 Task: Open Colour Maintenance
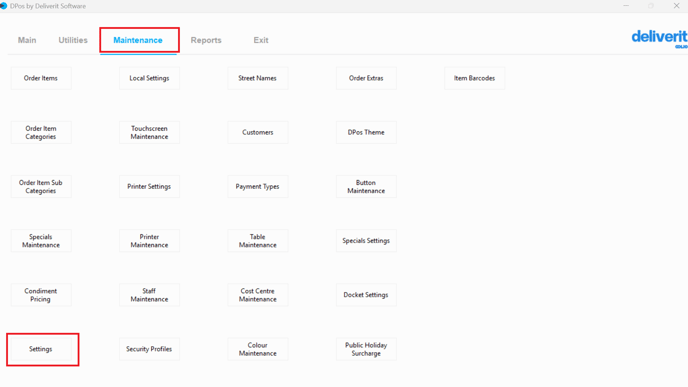[258, 349]
